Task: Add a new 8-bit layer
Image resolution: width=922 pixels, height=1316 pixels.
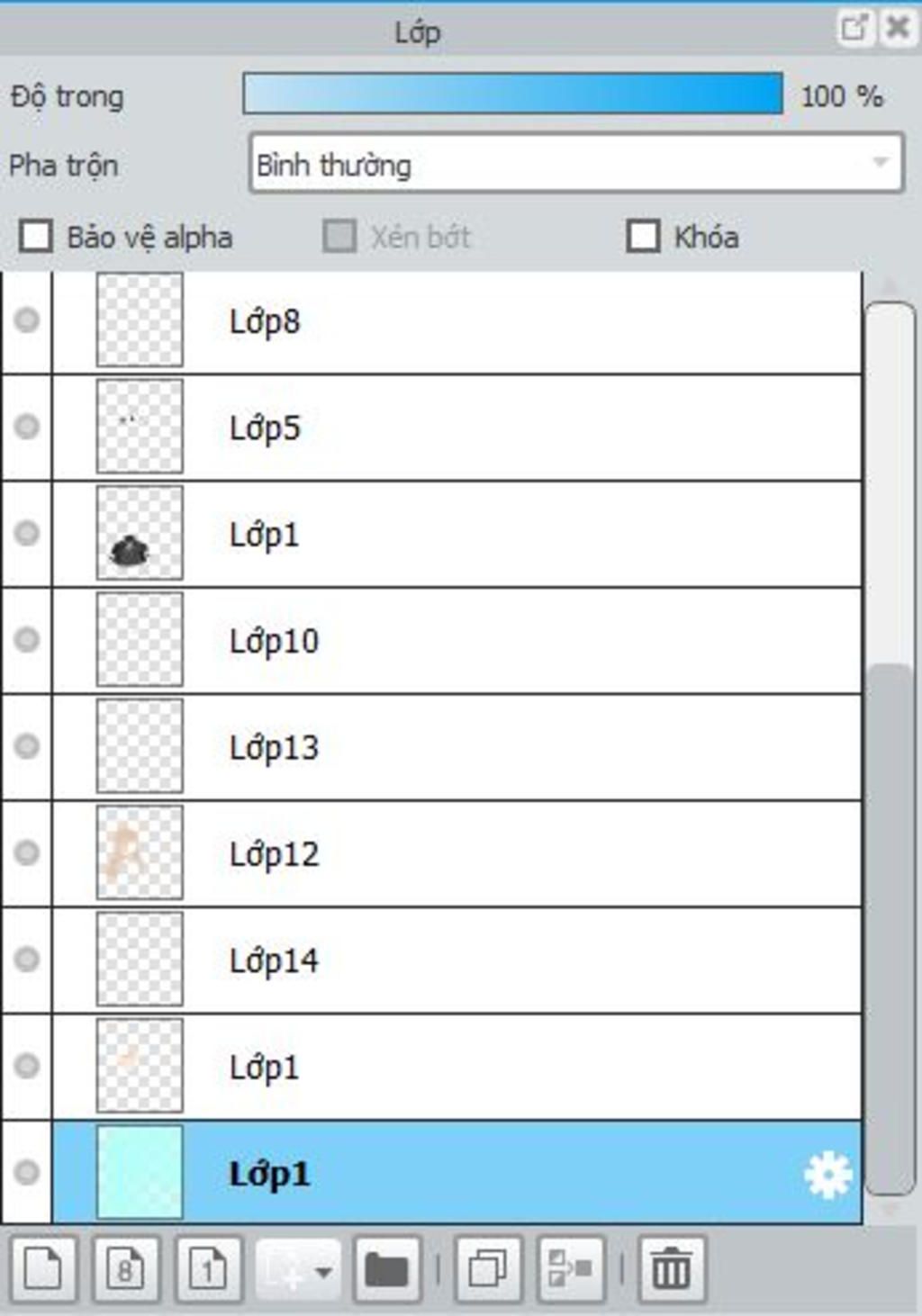Action: [x=125, y=1270]
